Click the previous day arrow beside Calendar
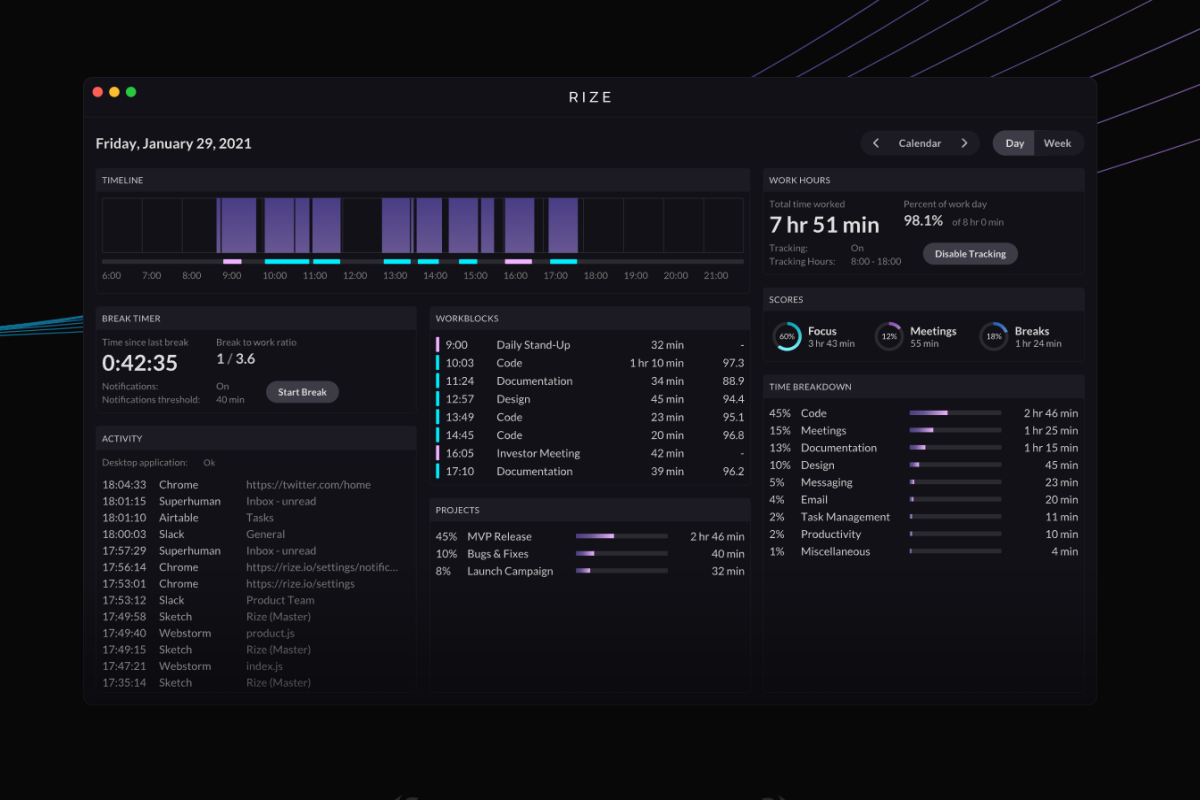This screenshot has height=800, width=1200. pos(876,143)
